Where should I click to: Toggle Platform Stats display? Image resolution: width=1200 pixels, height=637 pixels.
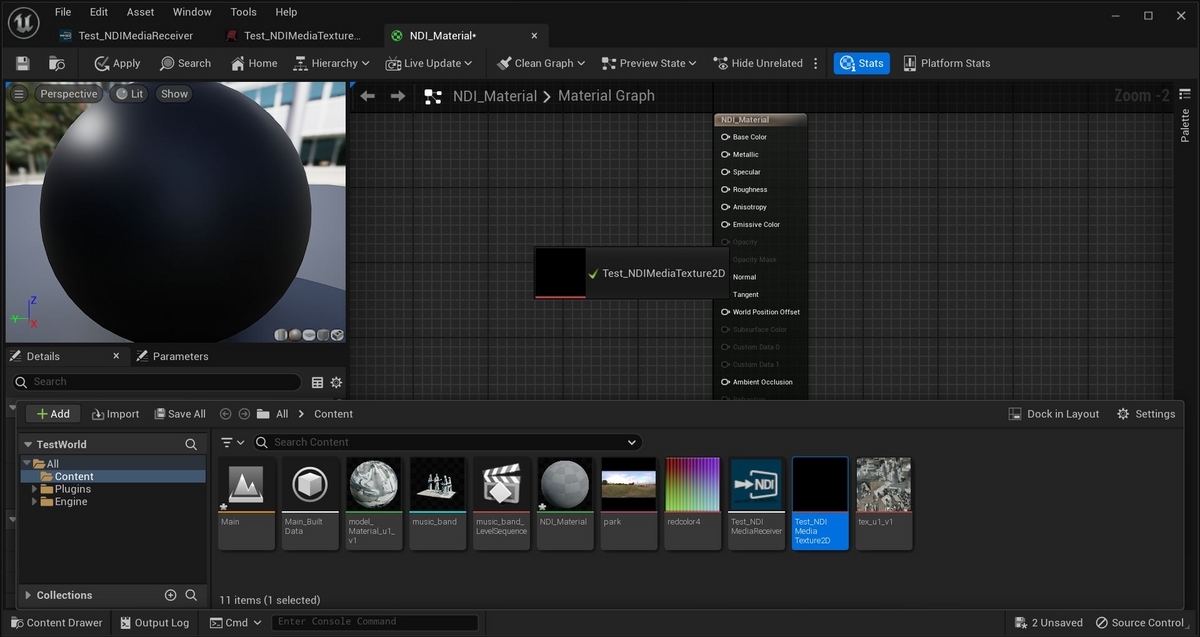click(946, 63)
